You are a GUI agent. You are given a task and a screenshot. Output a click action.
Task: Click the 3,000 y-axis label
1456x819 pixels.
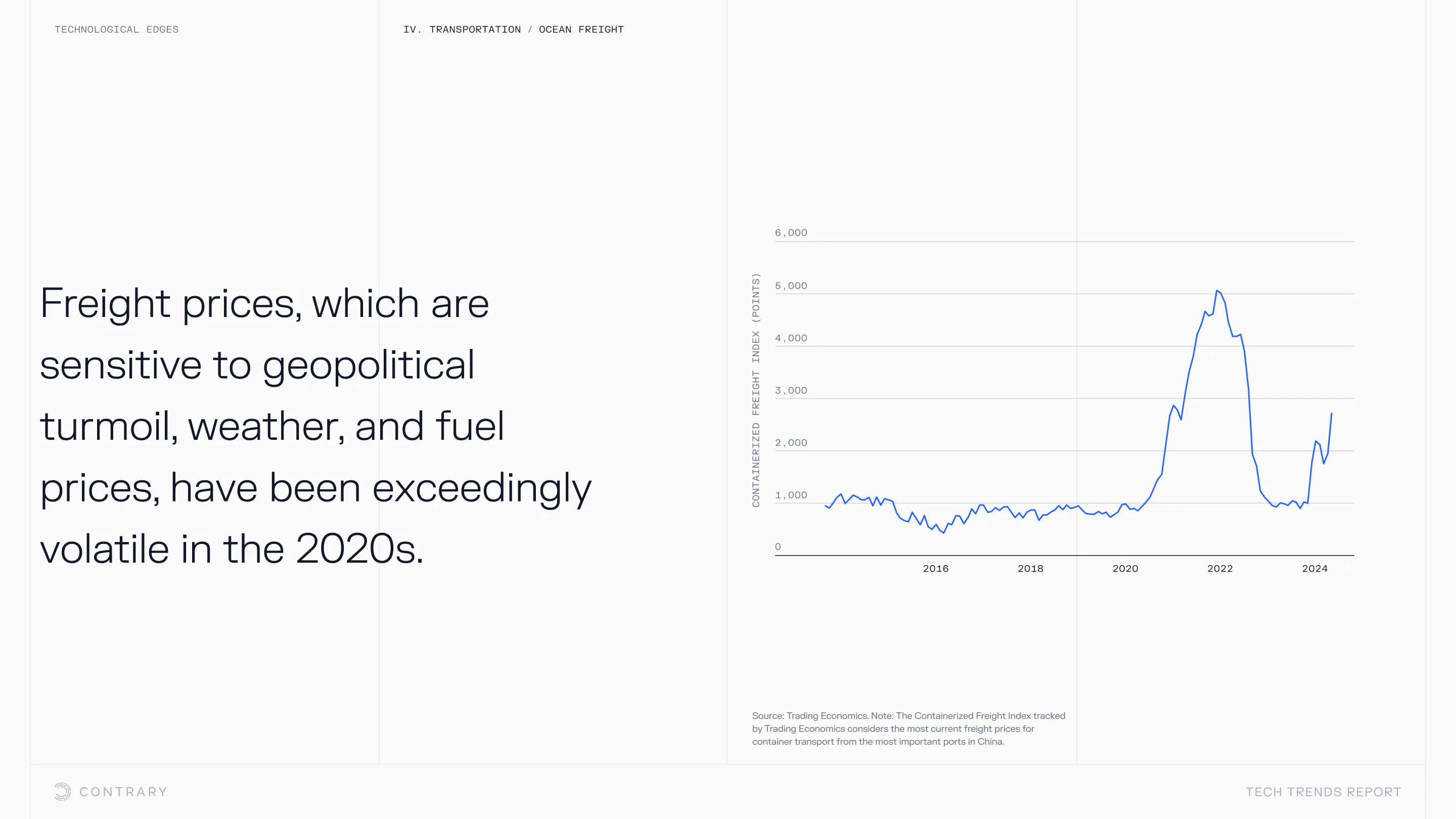(791, 391)
